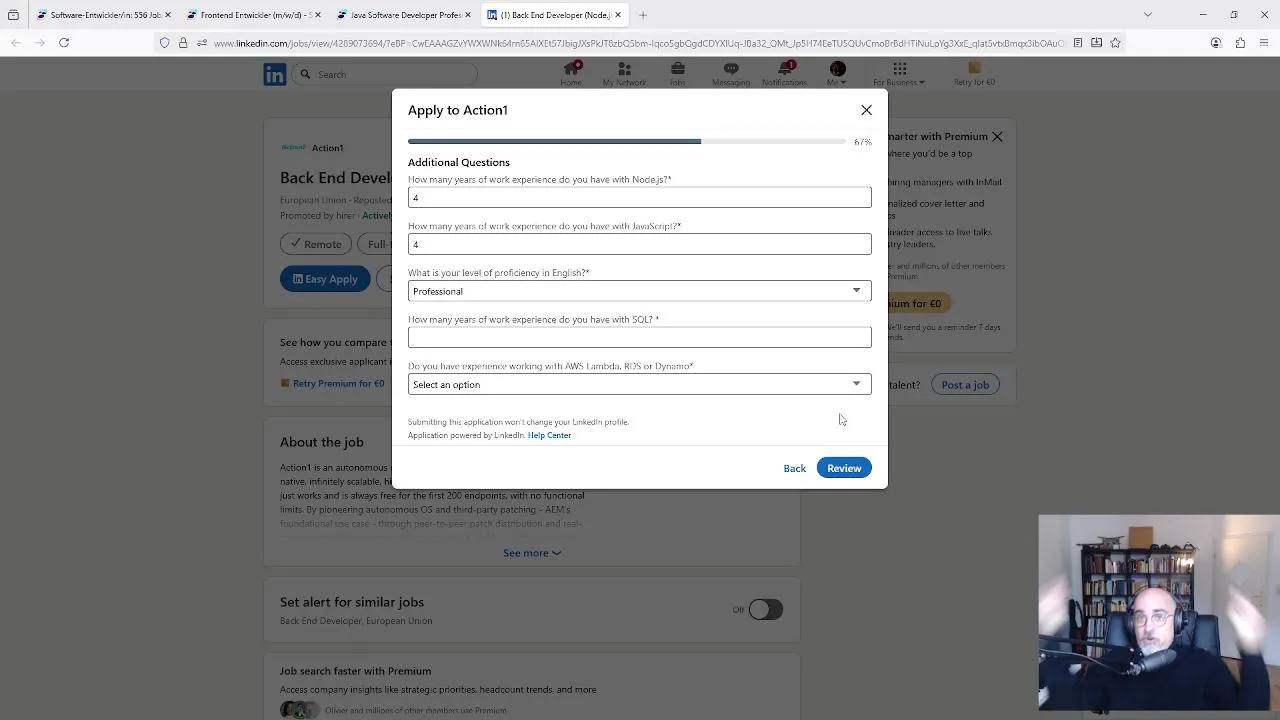This screenshot has width=1280, height=720.
Task: Open the For Business grid menu
Action: click(899, 74)
